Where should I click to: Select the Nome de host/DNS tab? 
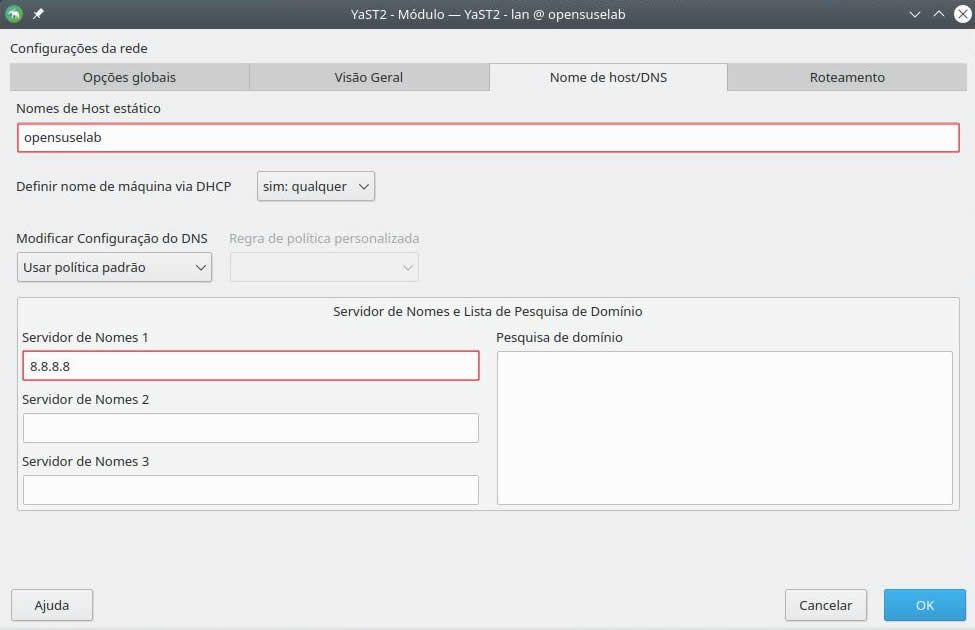point(608,77)
